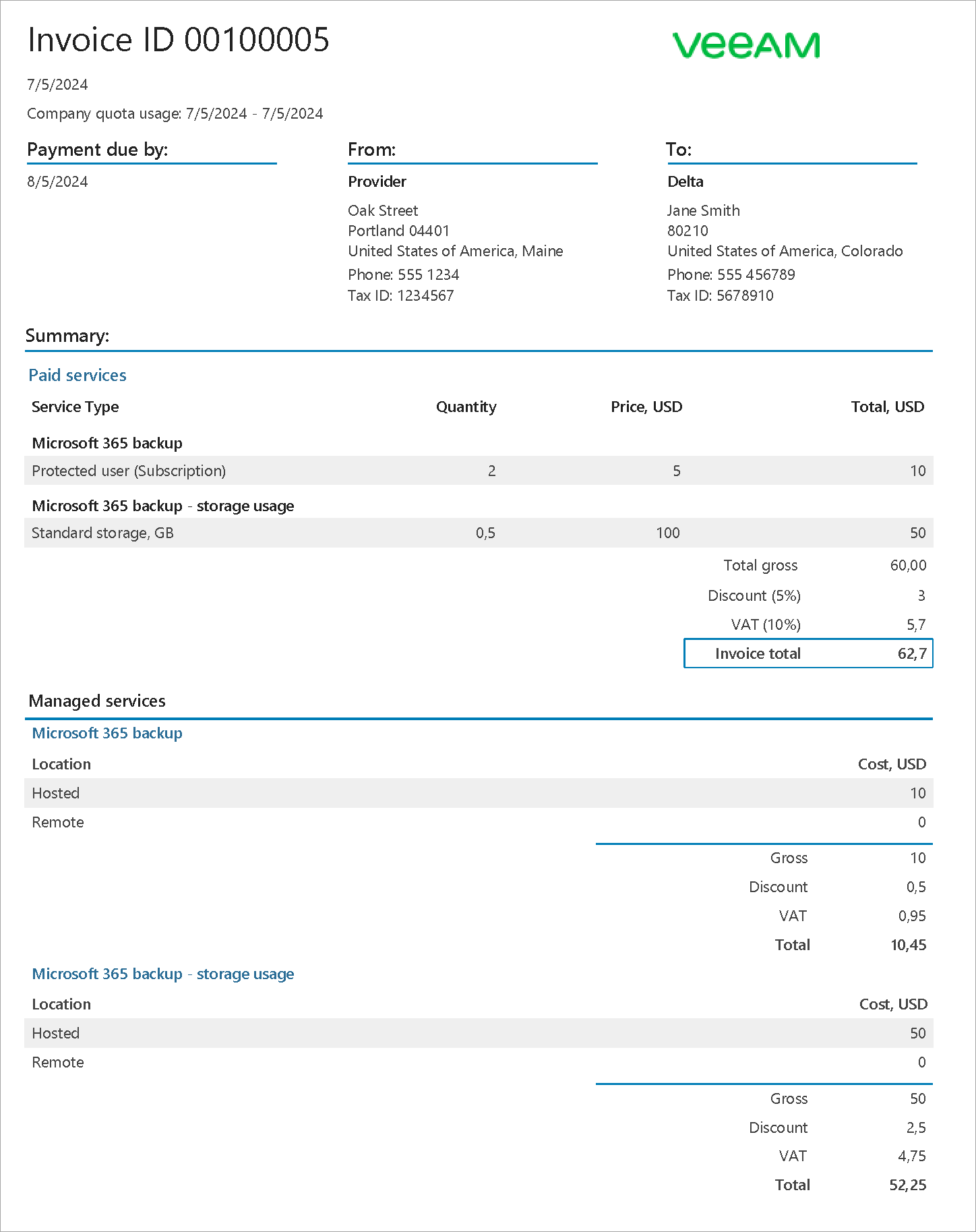Click the Quantity column header
The width and height of the screenshot is (976, 1232).
click(466, 407)
